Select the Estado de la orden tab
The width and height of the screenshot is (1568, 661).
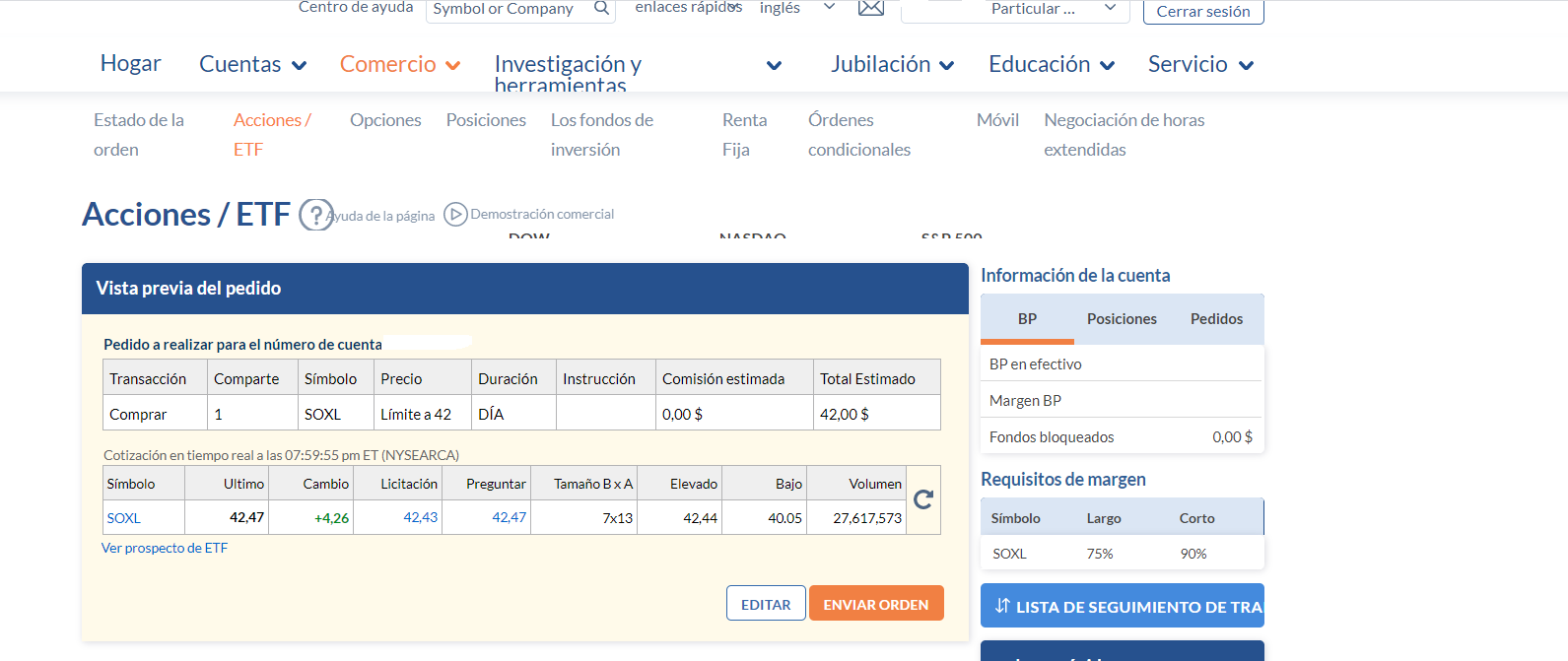click(x=139, y=135)
